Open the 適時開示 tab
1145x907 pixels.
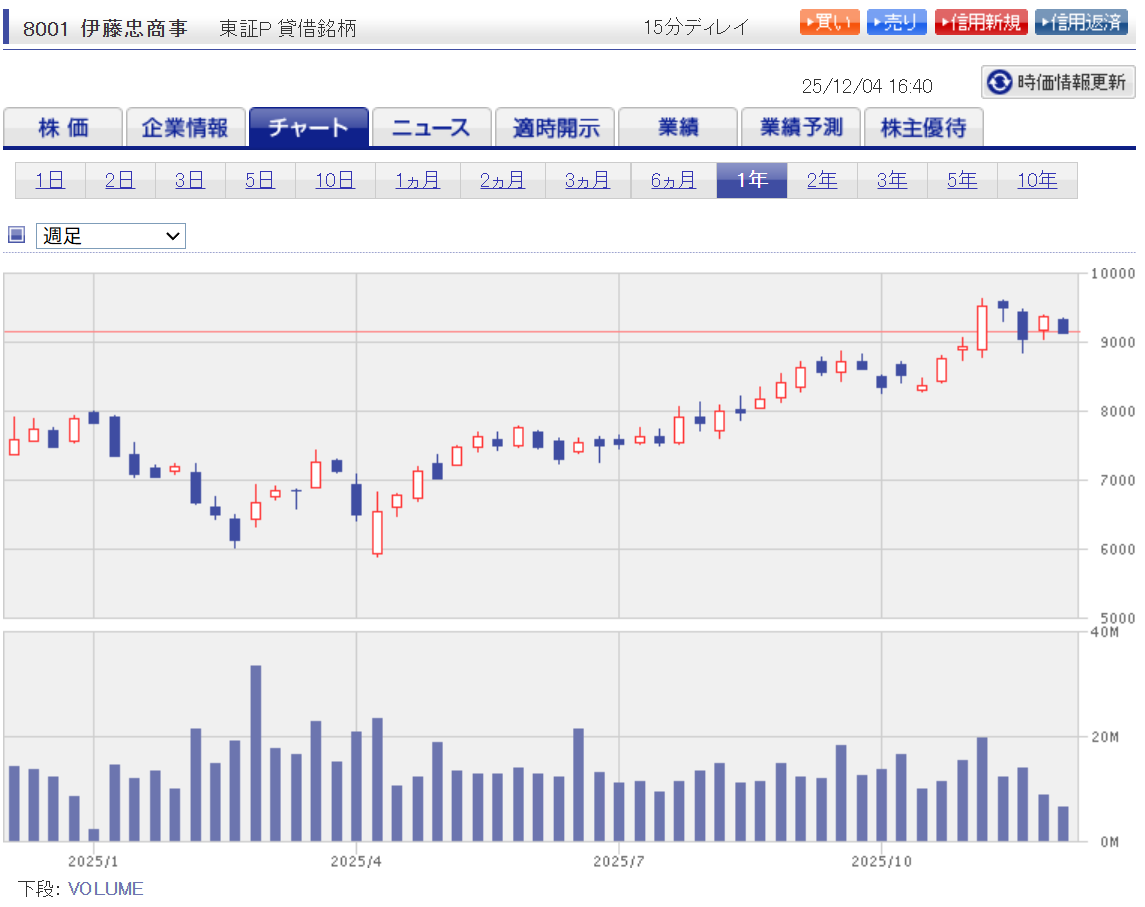pos(555,128)
